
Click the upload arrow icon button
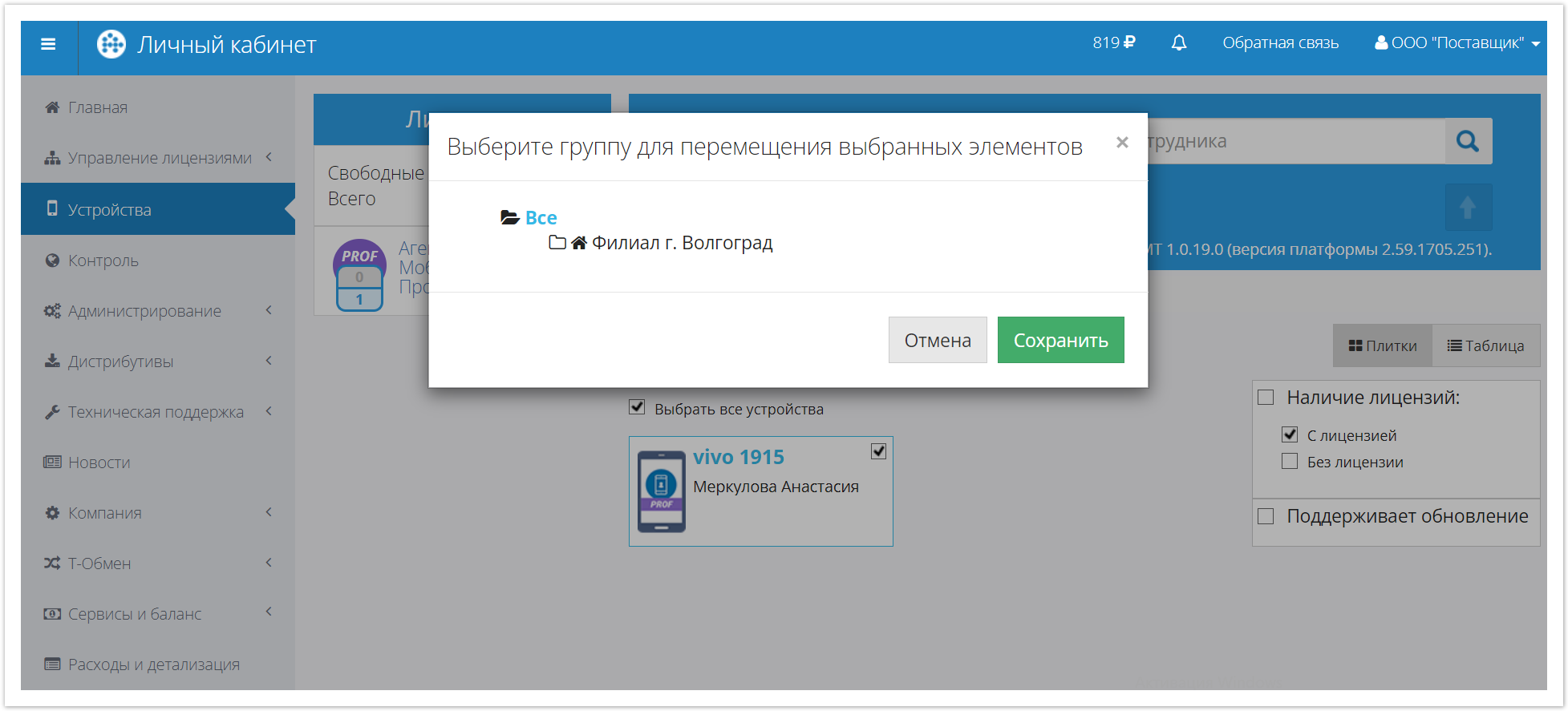pyautogui.click(x=1467, y=208)
